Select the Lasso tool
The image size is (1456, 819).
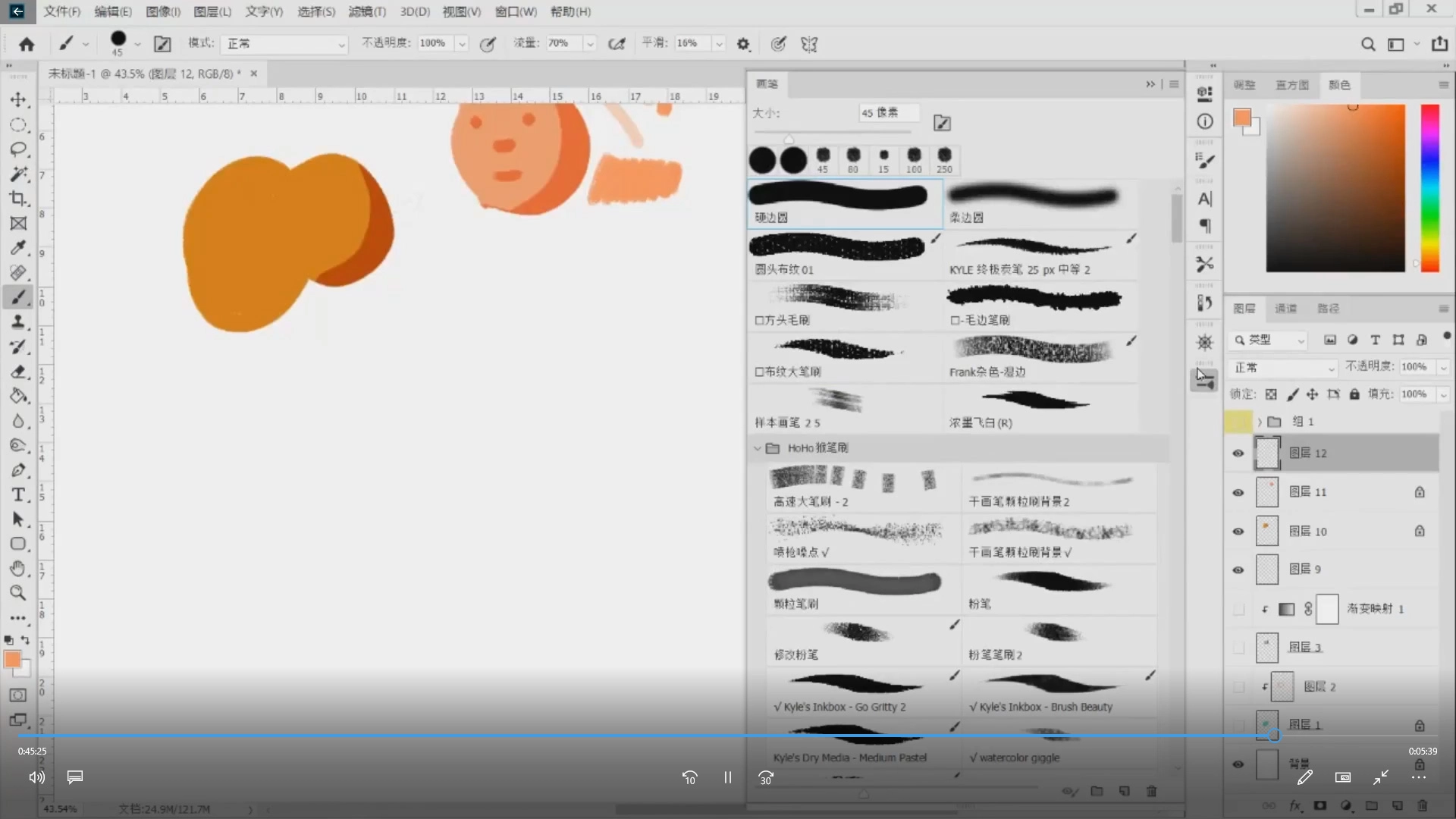18,149
